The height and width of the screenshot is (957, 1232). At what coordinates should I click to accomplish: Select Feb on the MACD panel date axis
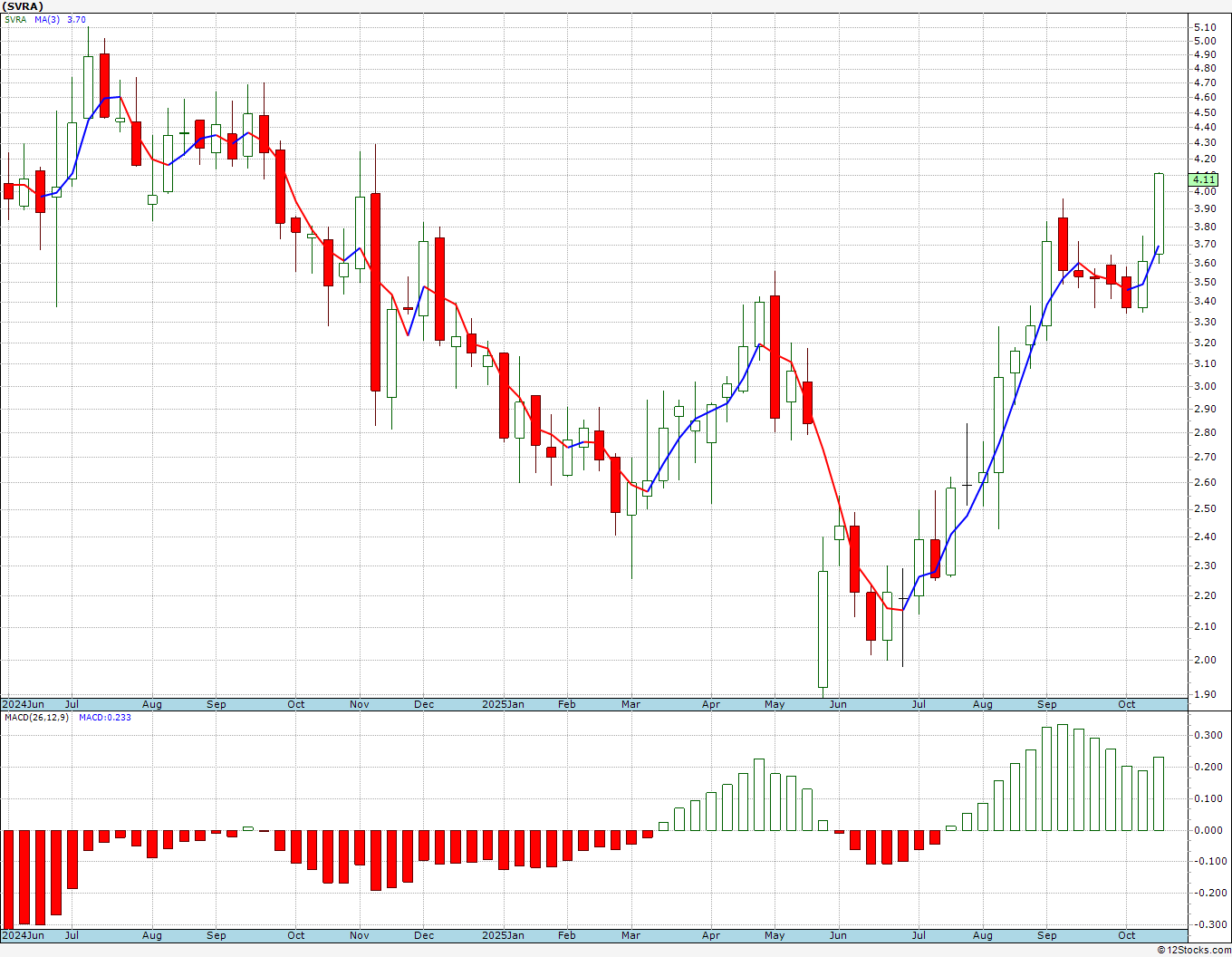point(567,935)
